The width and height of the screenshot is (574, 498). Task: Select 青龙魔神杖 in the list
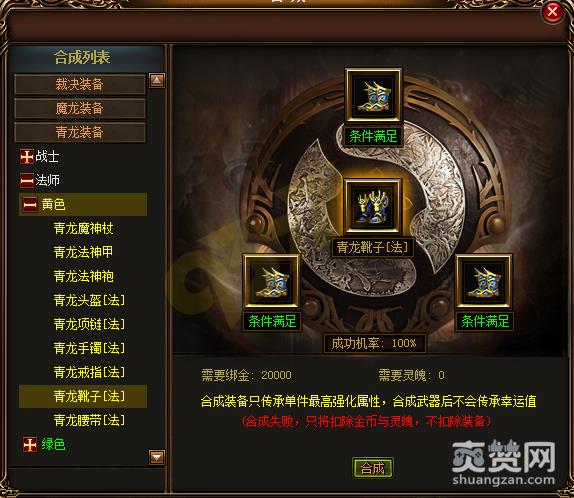[83, 228]
